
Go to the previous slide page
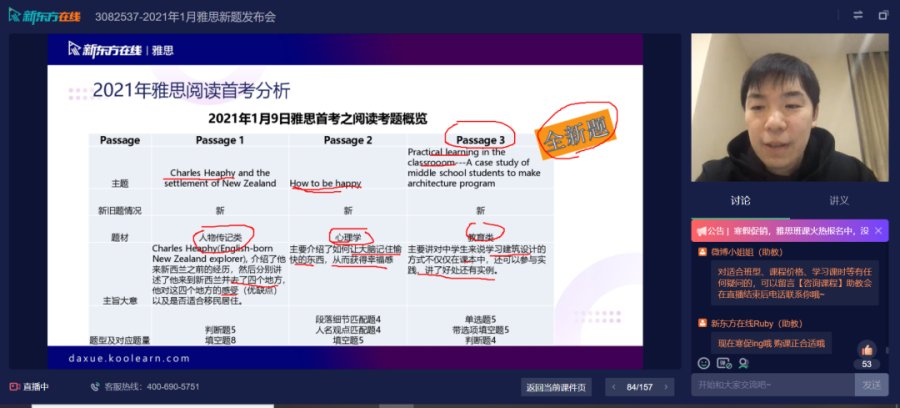coord(608,387)
